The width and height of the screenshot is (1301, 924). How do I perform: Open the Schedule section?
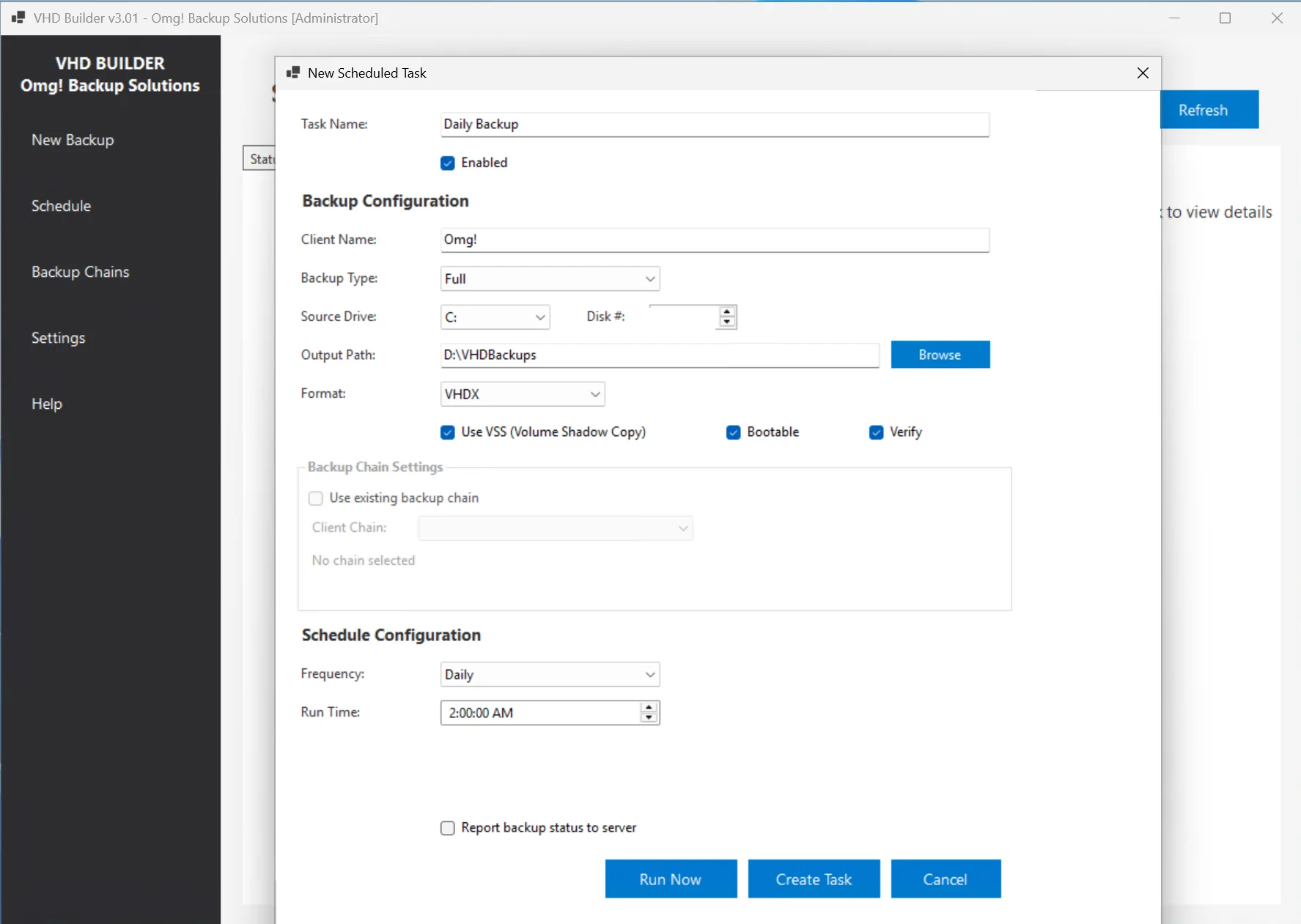(x=61, y=206)
